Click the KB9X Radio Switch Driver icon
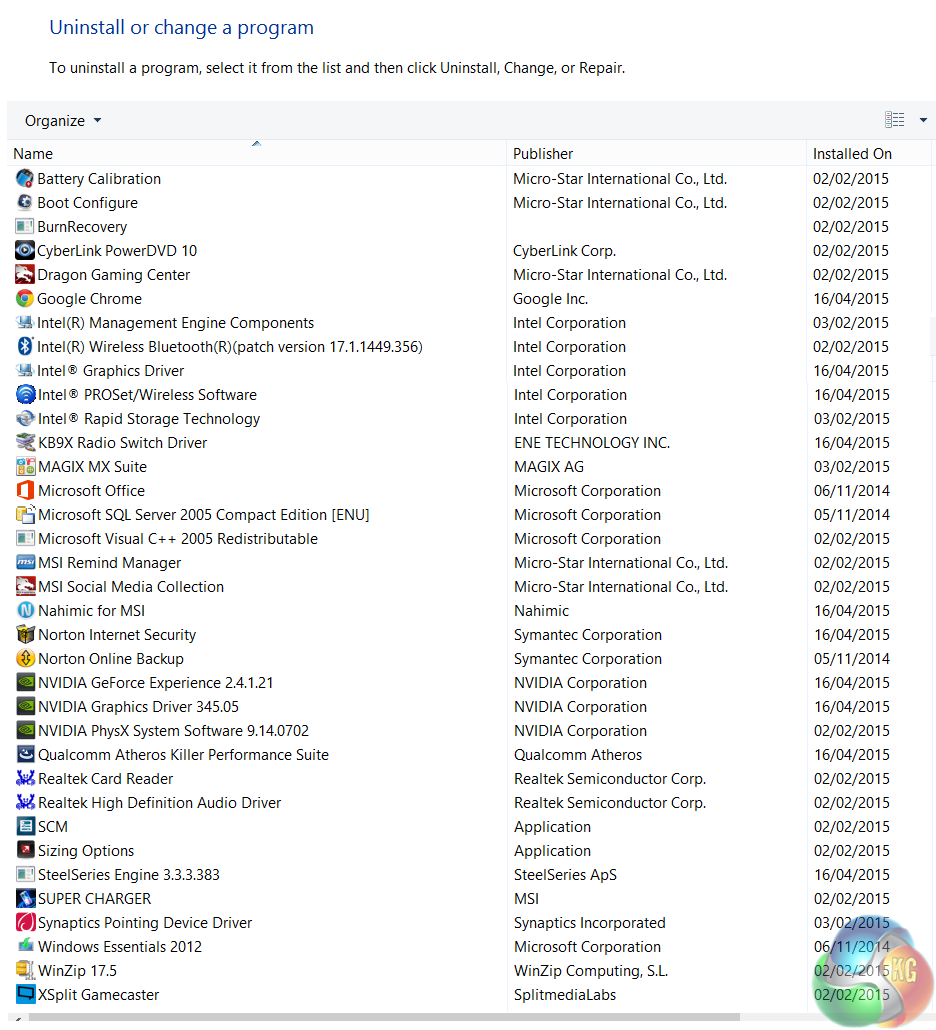This screenshot has height=1030, width=936. (x=26, y=442)
